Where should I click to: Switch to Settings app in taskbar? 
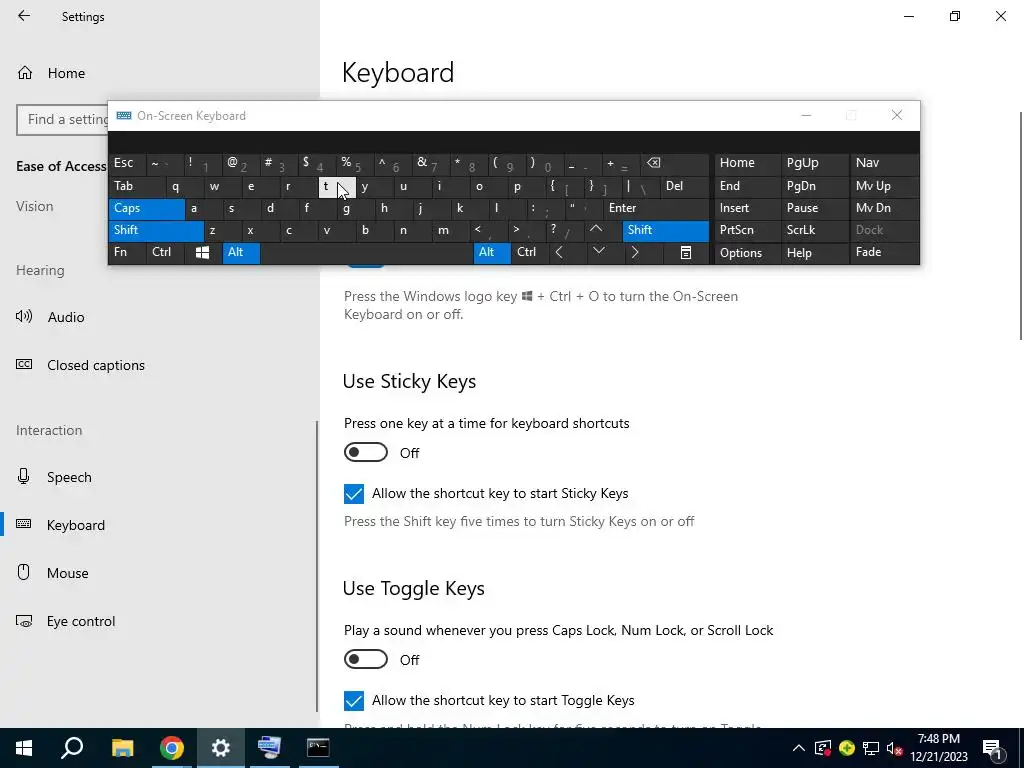[221, 748]
